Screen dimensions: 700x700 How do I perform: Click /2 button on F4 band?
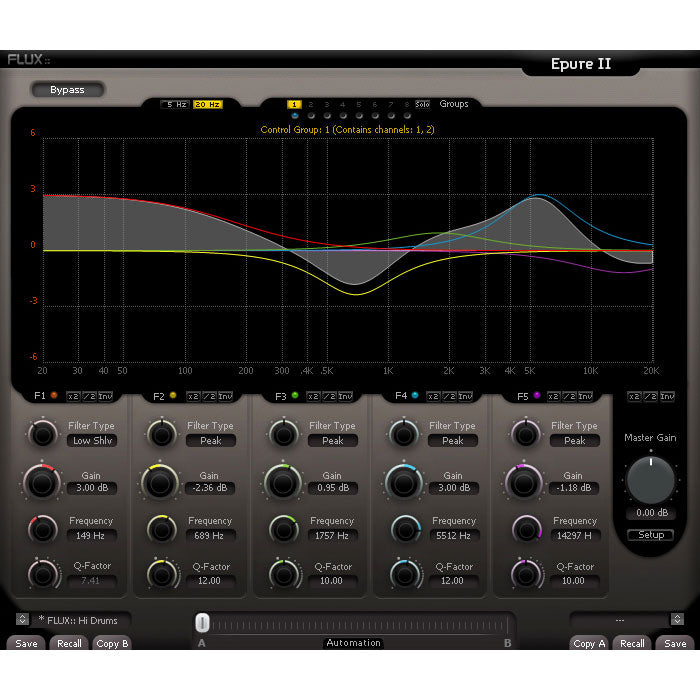(x=449, y=396)
